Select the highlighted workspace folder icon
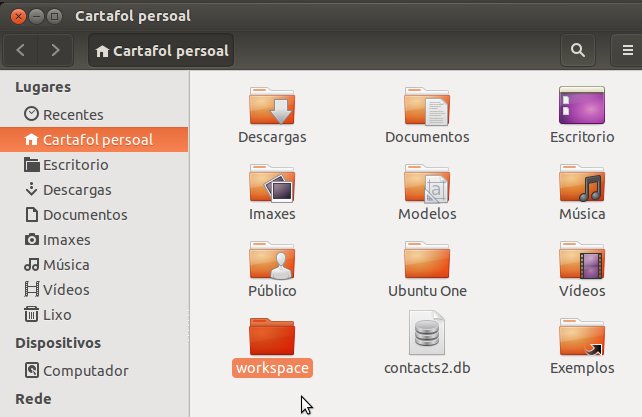Screen dimensions: 642x417 click(272, 336)
